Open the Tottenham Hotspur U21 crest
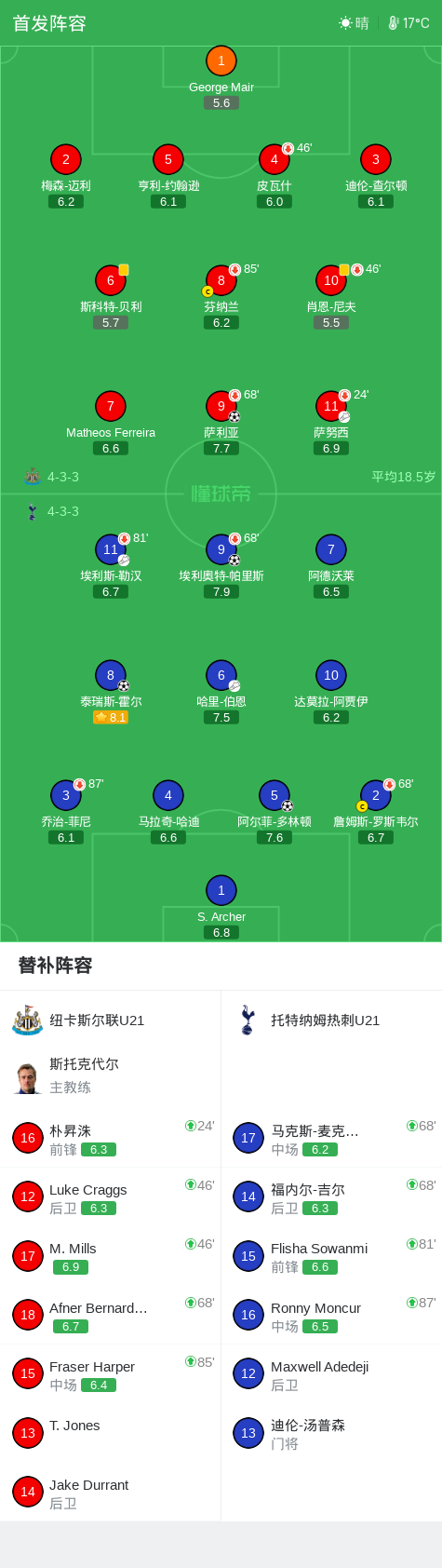Viewport: 442px width, 1568px height. [x=248, y=1020]
